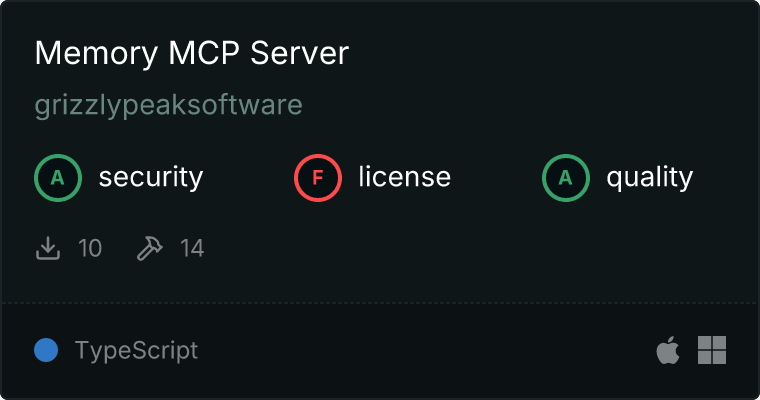Click the letter F inside license badge
Image resolution: width=760 pixels, height=400 pixels.
click(318, 178)
